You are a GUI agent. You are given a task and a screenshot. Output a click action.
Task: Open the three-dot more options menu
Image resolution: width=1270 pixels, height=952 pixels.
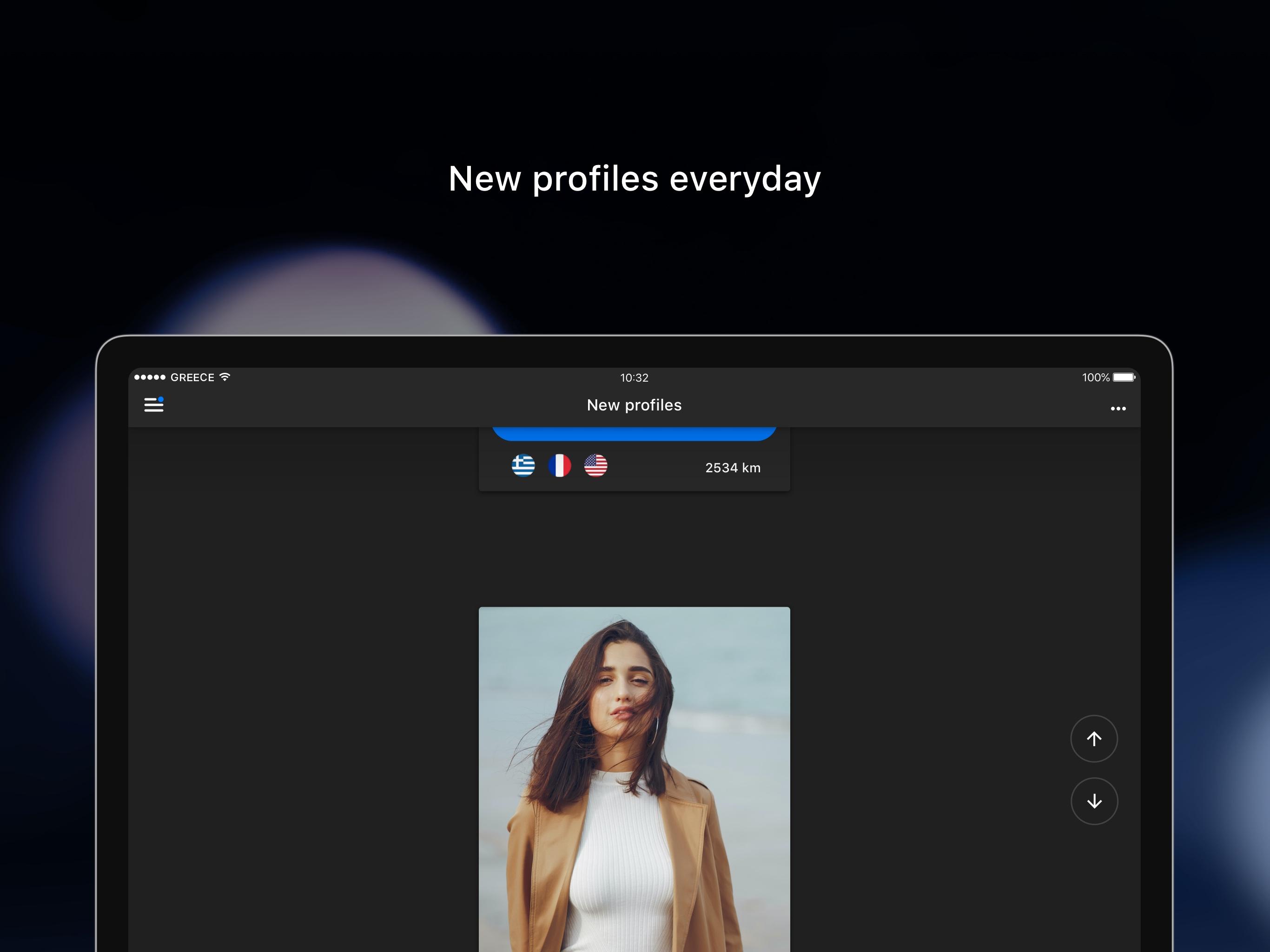click(1118, 408)
